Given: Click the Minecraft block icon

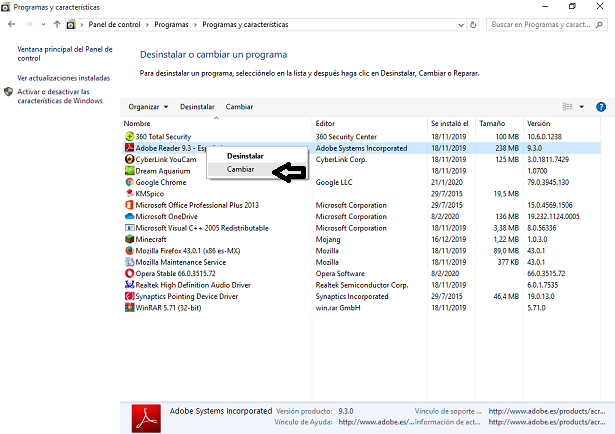Looking at the screenshot, I should coord(129,239).
